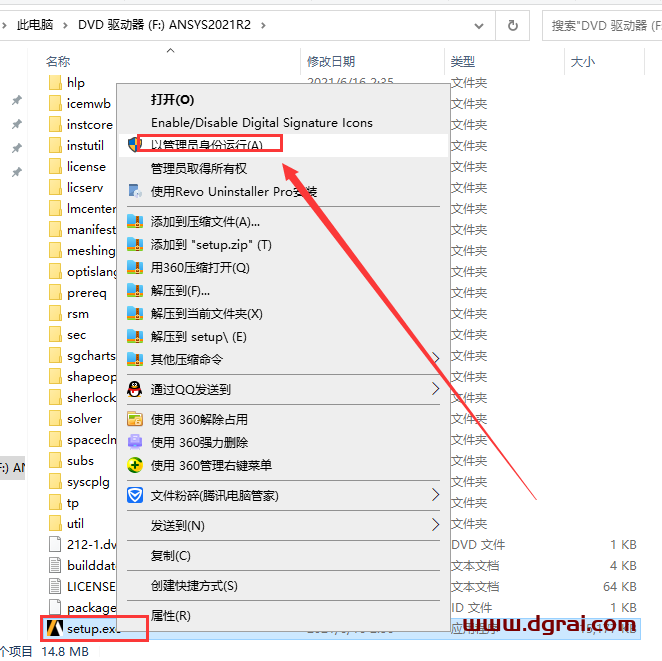Screen dimensions: 662x661
Task: Select 打开(O) in context menu
Action: pyautogui.click(x=173, y=100)
